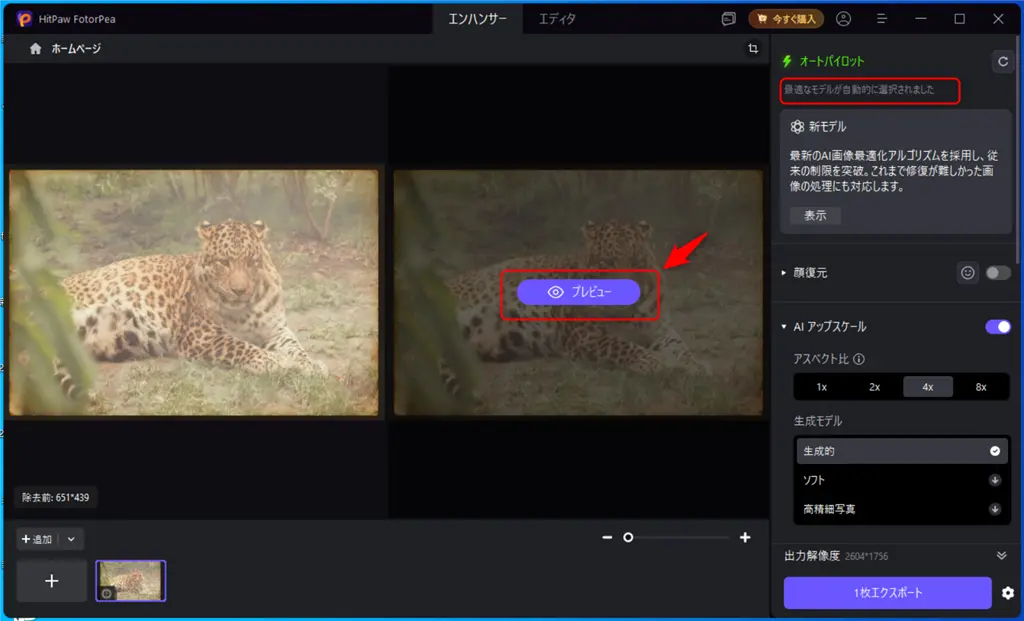Viewport: 1024px width, 621px height.
Task: Click the プレビュー button on the image
Action: point(578,292)
